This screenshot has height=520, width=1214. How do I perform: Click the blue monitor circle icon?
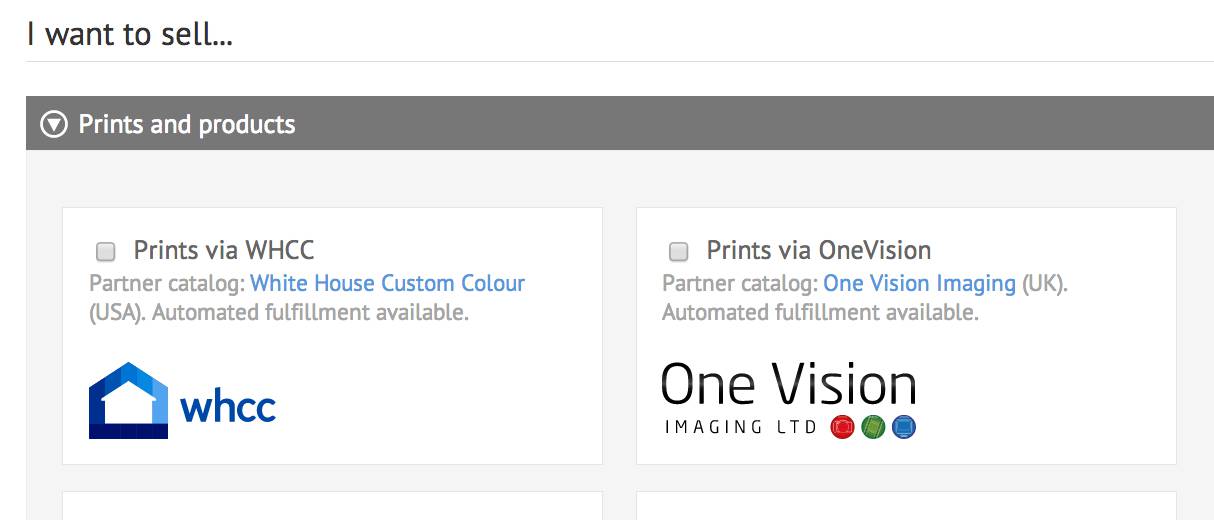click(904, 428)
